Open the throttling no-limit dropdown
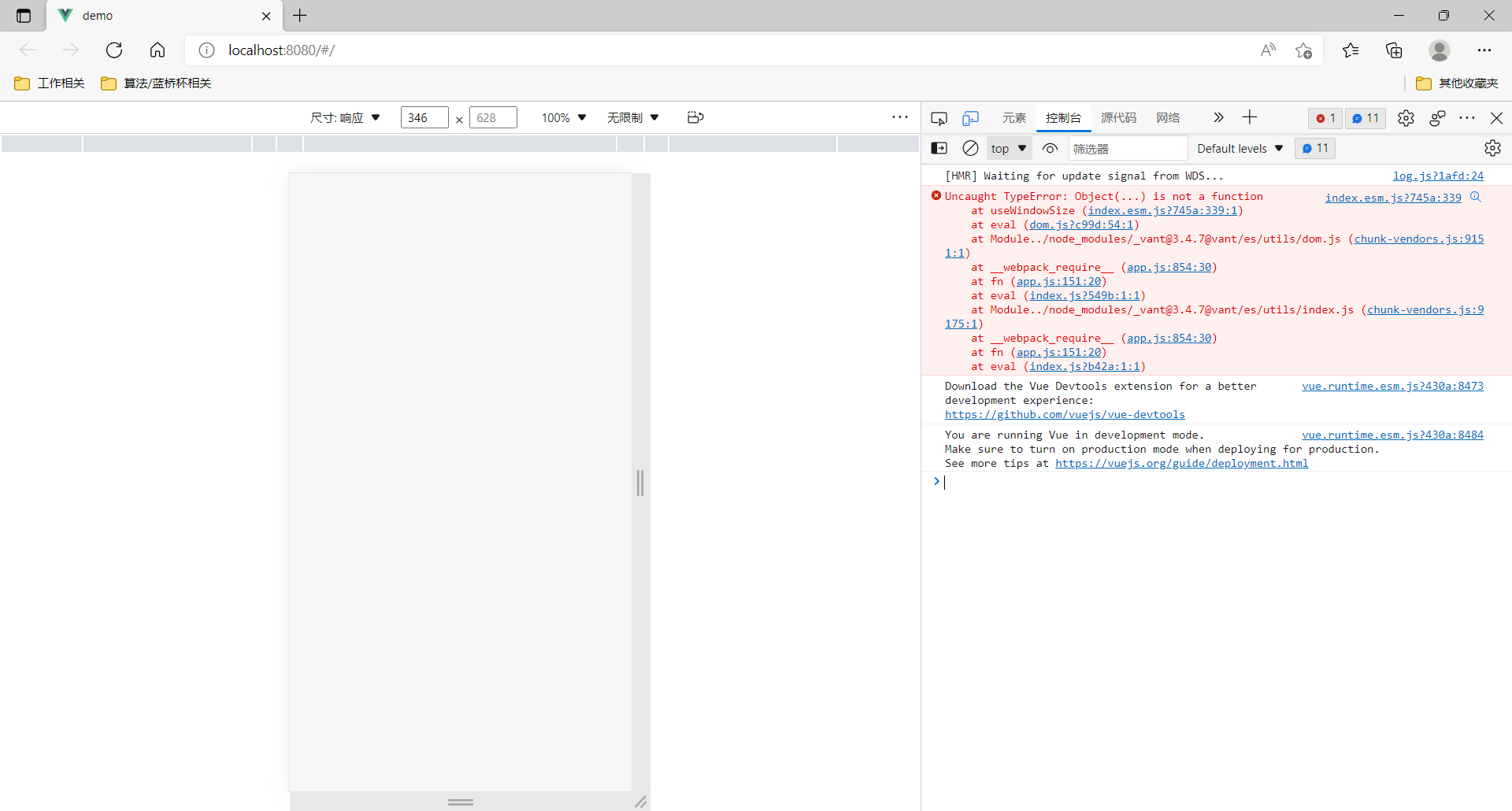Image resolution: width=1512 pixels, height=811 pixels. [x=633, y=117]
